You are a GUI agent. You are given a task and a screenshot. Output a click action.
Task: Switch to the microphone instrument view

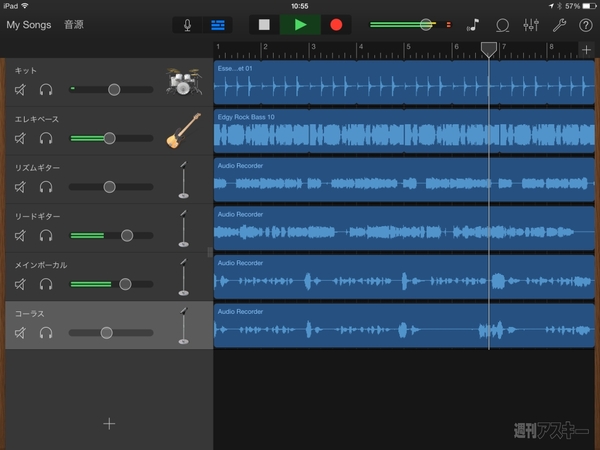coord(187,24)
